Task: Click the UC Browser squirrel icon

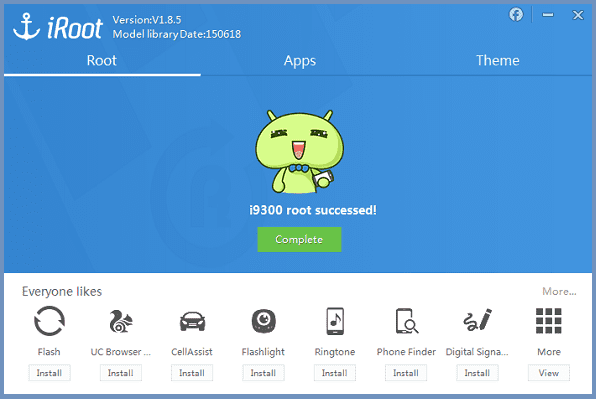Action: [120, 321]
